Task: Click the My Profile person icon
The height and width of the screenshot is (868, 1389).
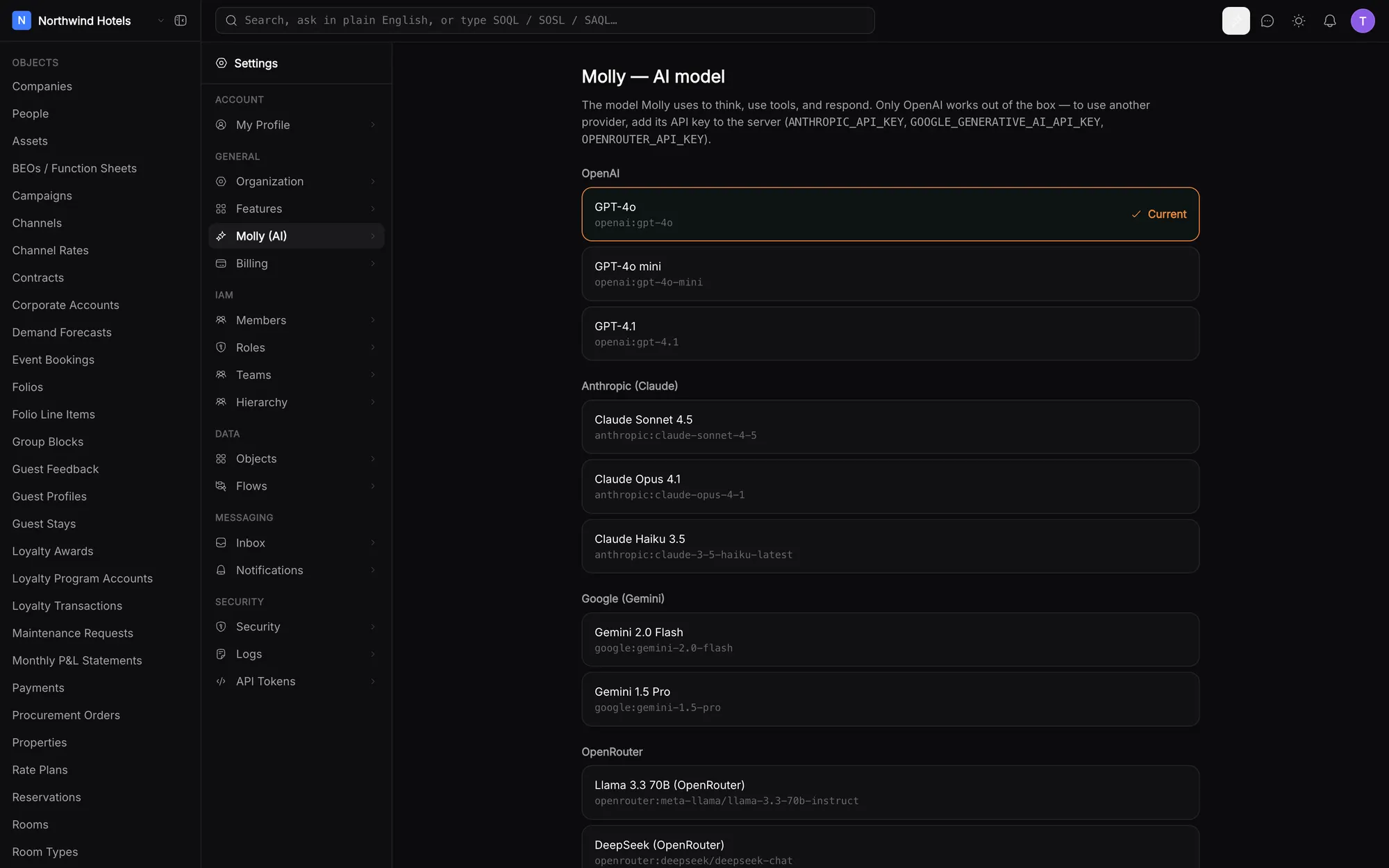Action: 221,125
